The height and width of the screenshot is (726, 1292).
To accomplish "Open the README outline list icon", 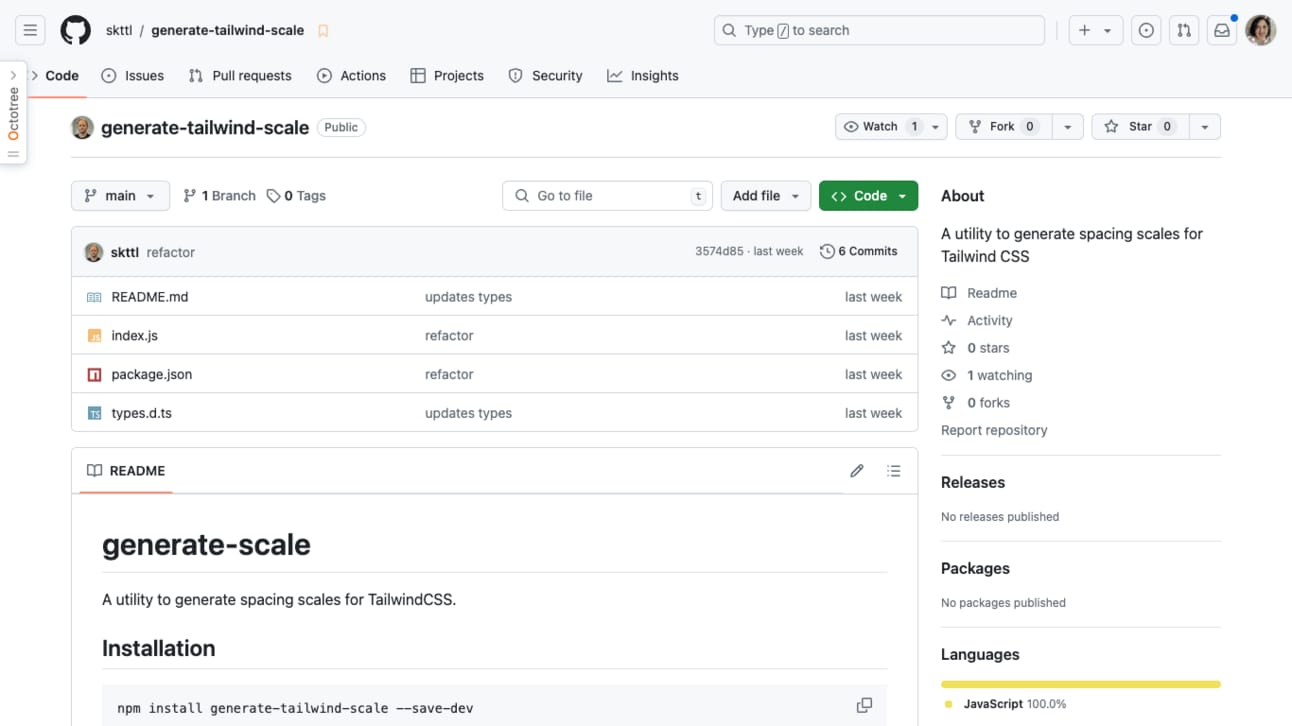I will click(894, 471).
